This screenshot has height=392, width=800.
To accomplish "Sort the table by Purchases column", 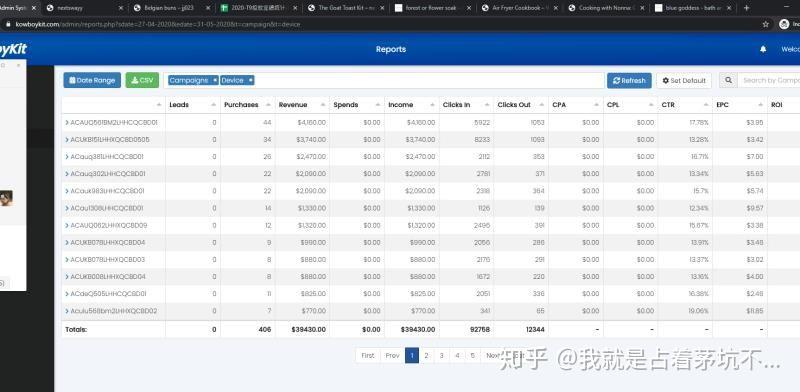I will click(247, 105).
